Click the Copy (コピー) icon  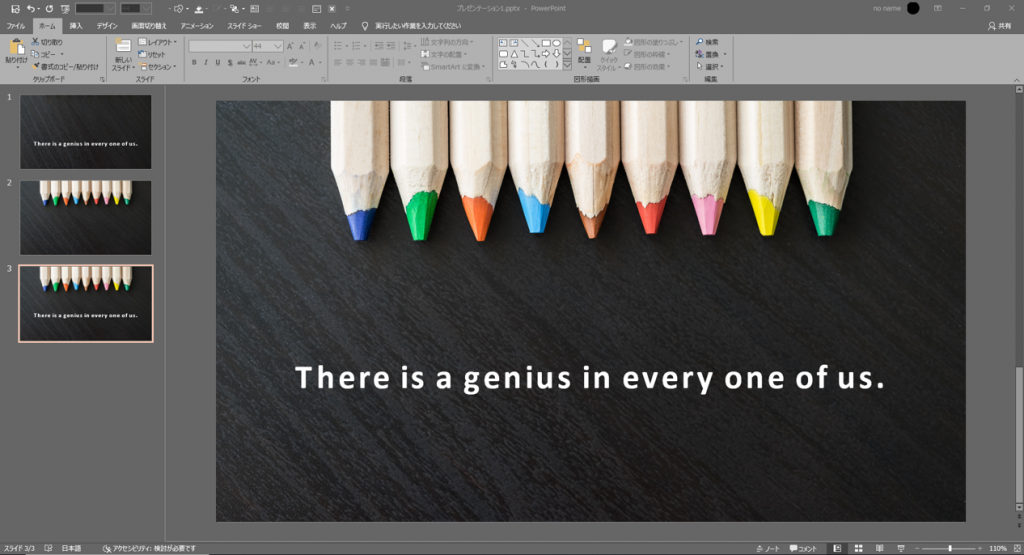(35, 54)
